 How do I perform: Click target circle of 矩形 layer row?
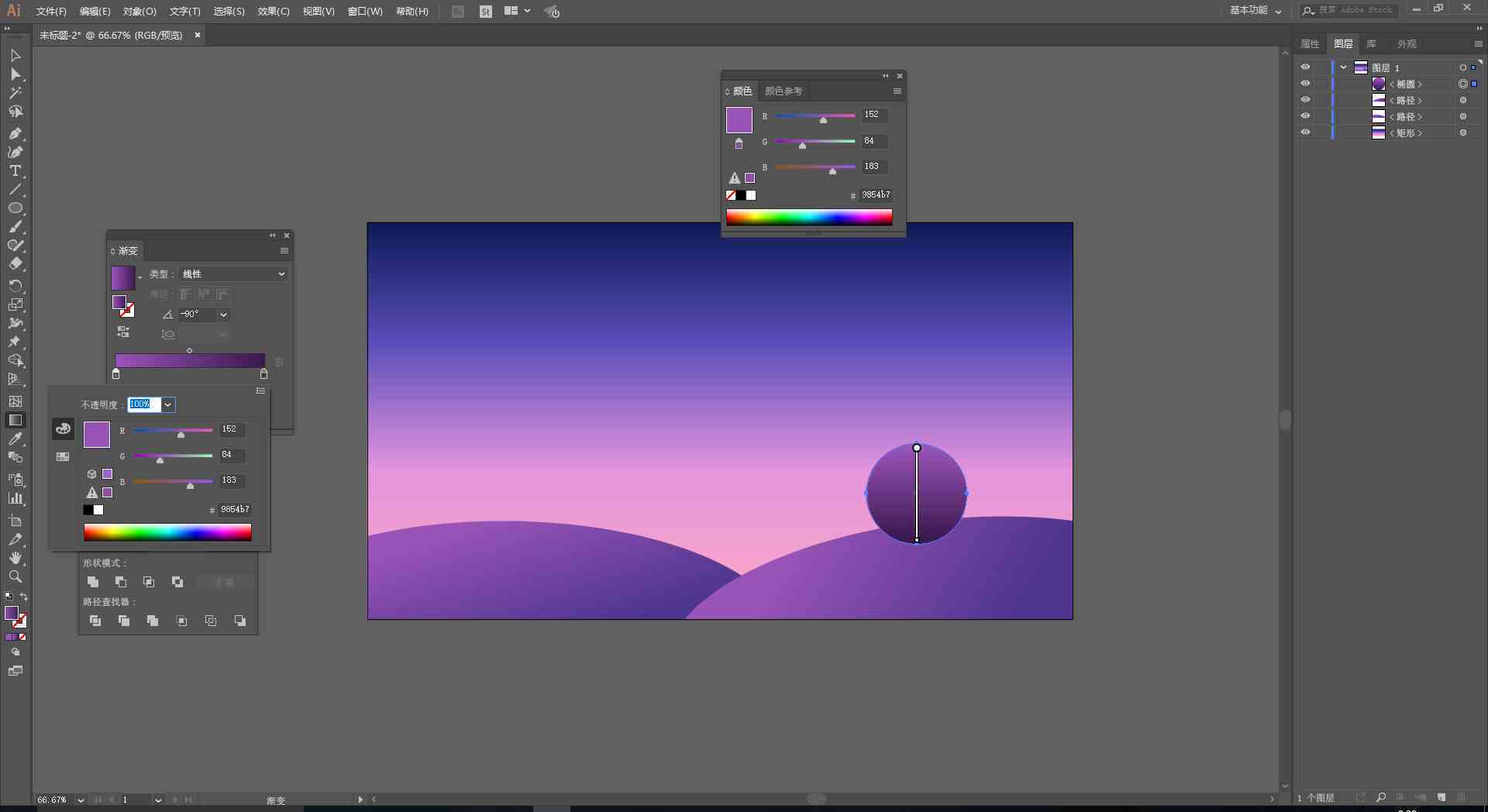1463,132
